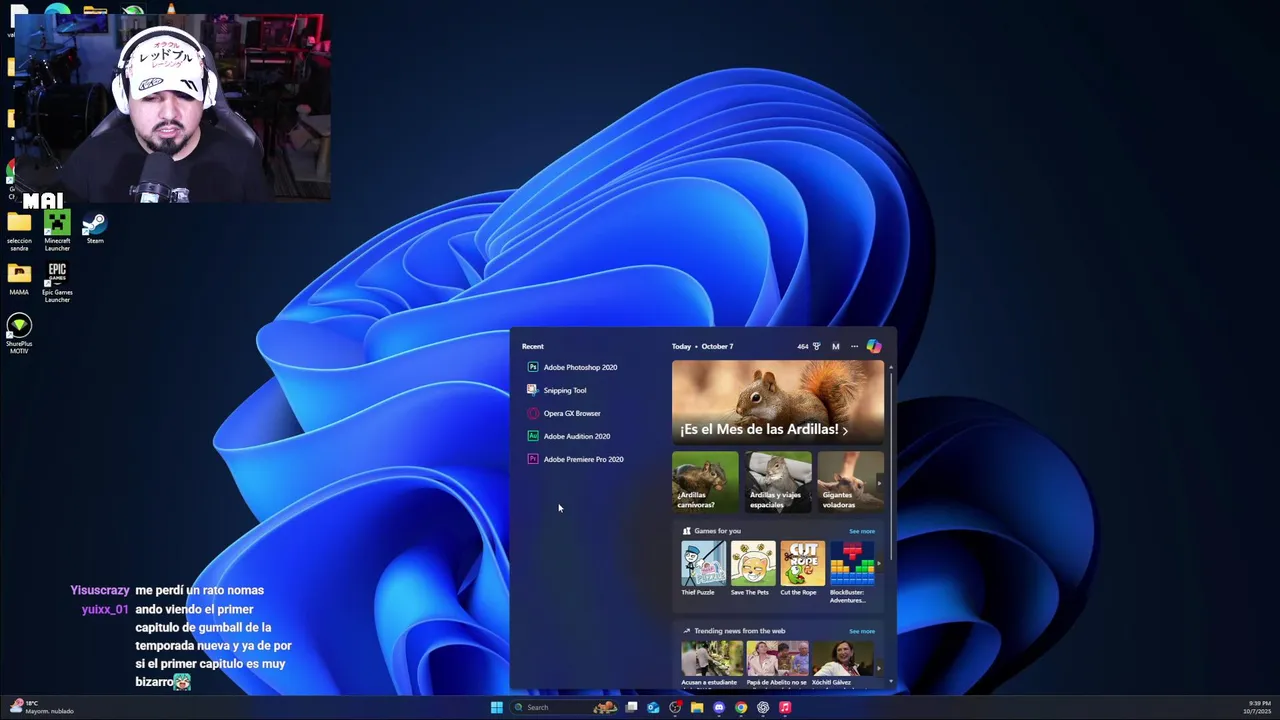
Task: Click the Recent section heading
Action: click(533, 346)
